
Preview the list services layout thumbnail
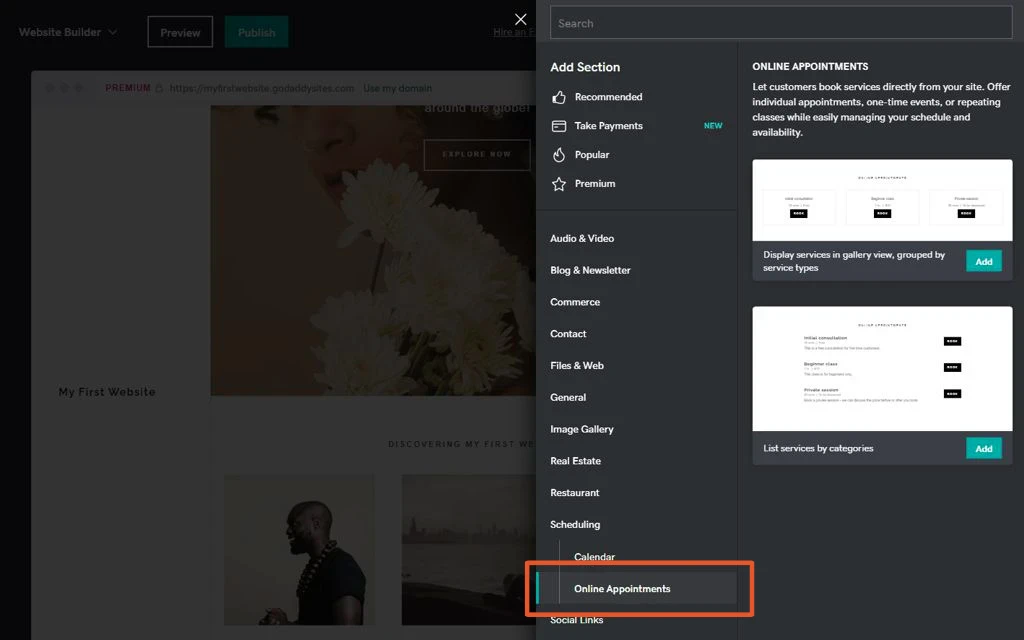pos(882,369)
